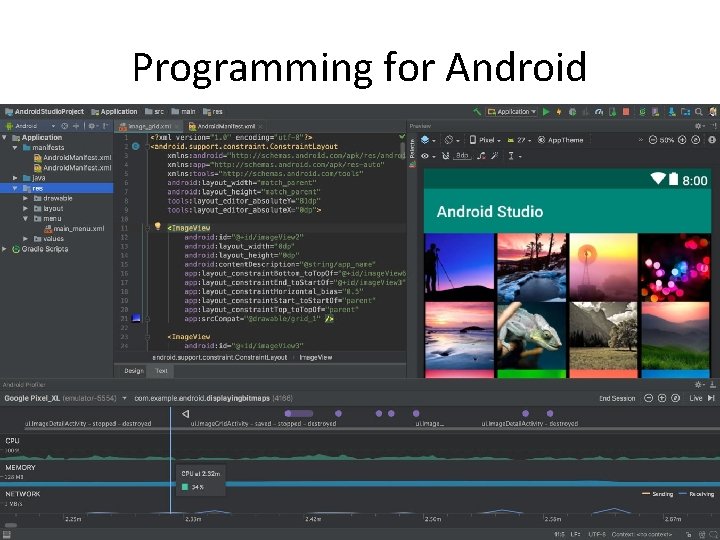
Task: Stop the app with the red square icon
Action: point(626,112)
